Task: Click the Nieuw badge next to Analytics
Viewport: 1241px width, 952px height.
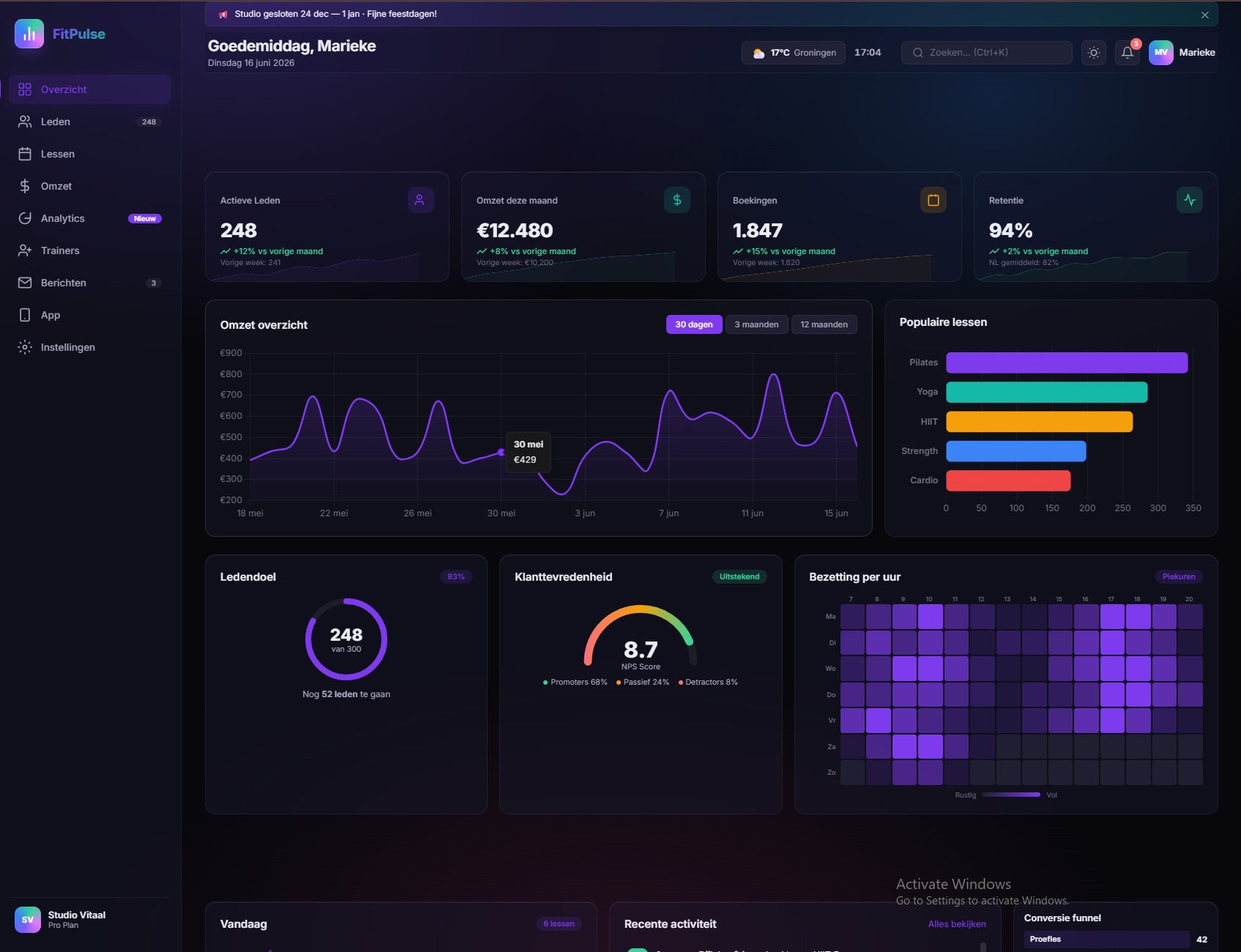Action: [x=145, y=218]
